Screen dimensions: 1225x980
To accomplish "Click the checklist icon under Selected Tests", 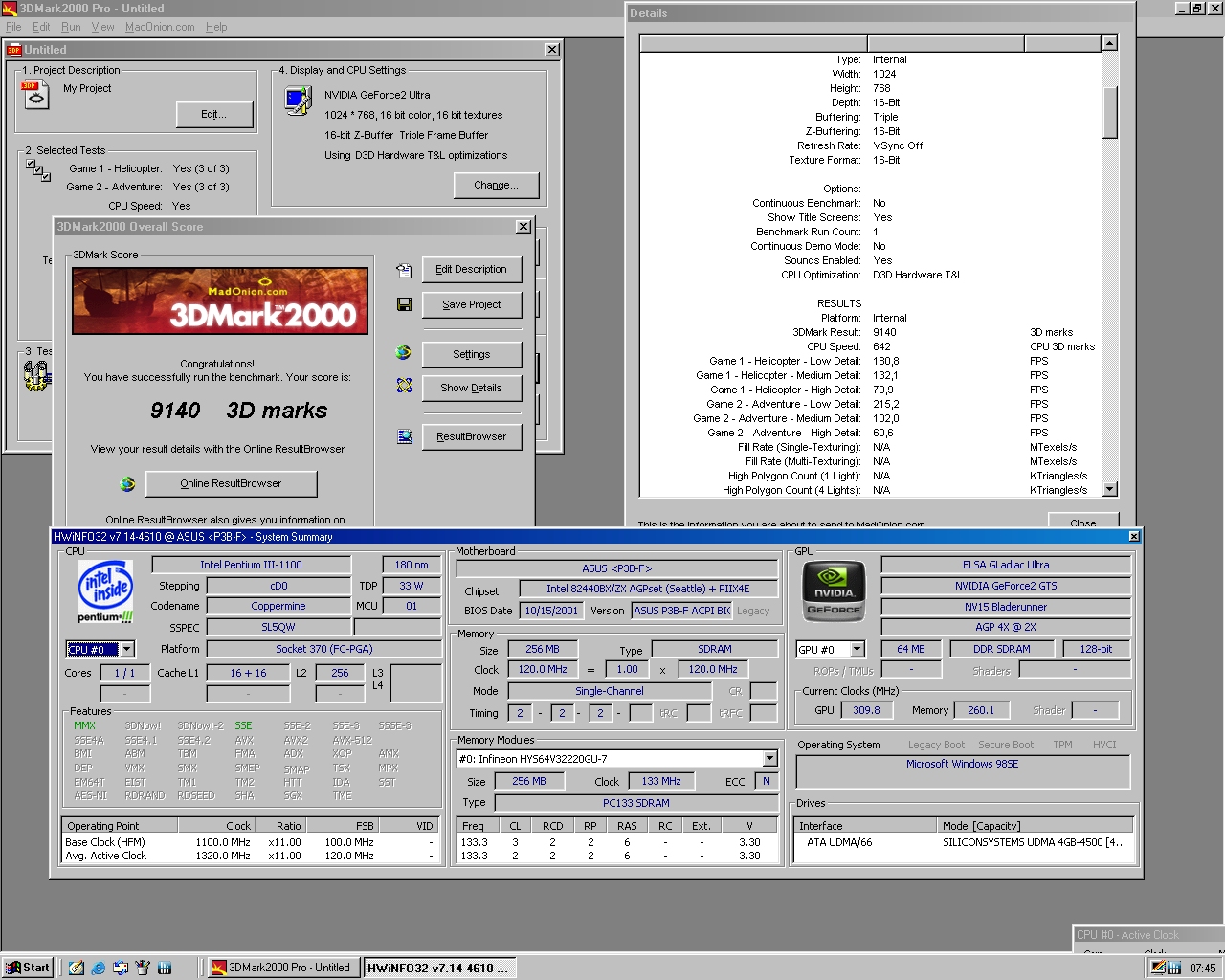I will 37,170.
